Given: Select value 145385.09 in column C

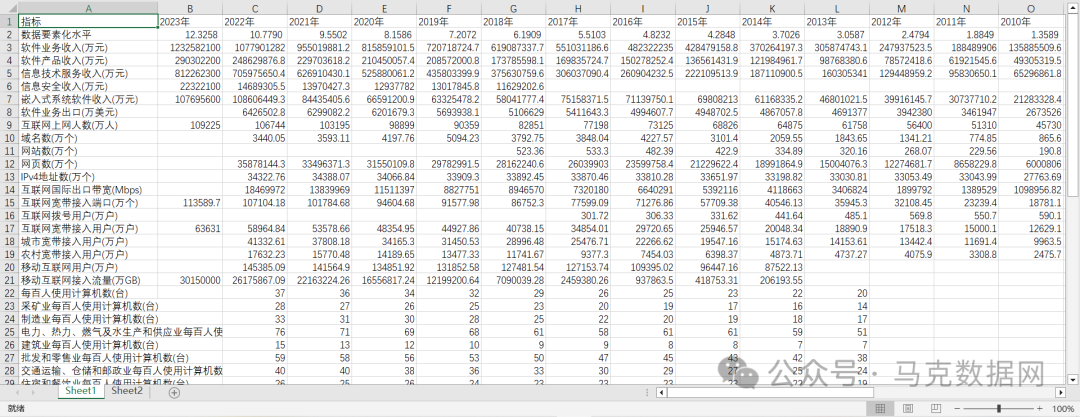Looking at the screenshot, I should 254,267.
